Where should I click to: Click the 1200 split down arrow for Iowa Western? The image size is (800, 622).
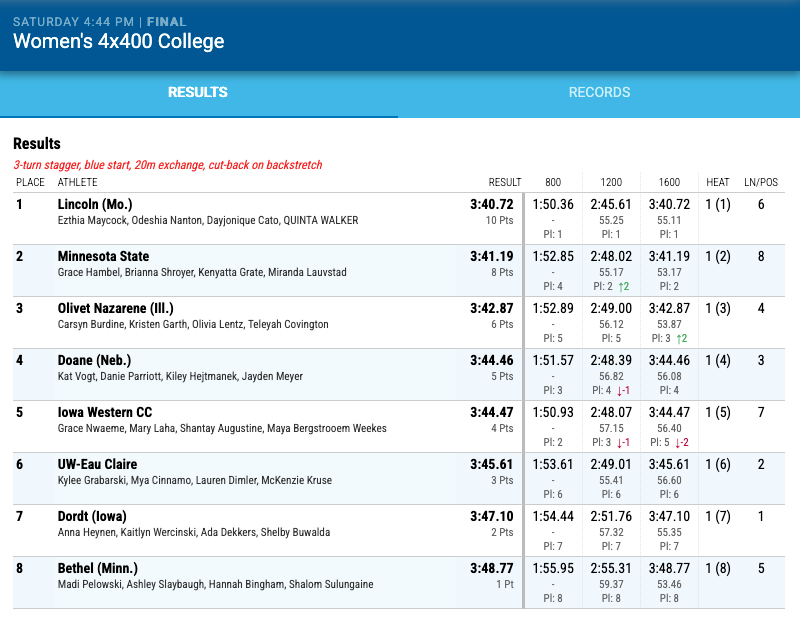623,443
